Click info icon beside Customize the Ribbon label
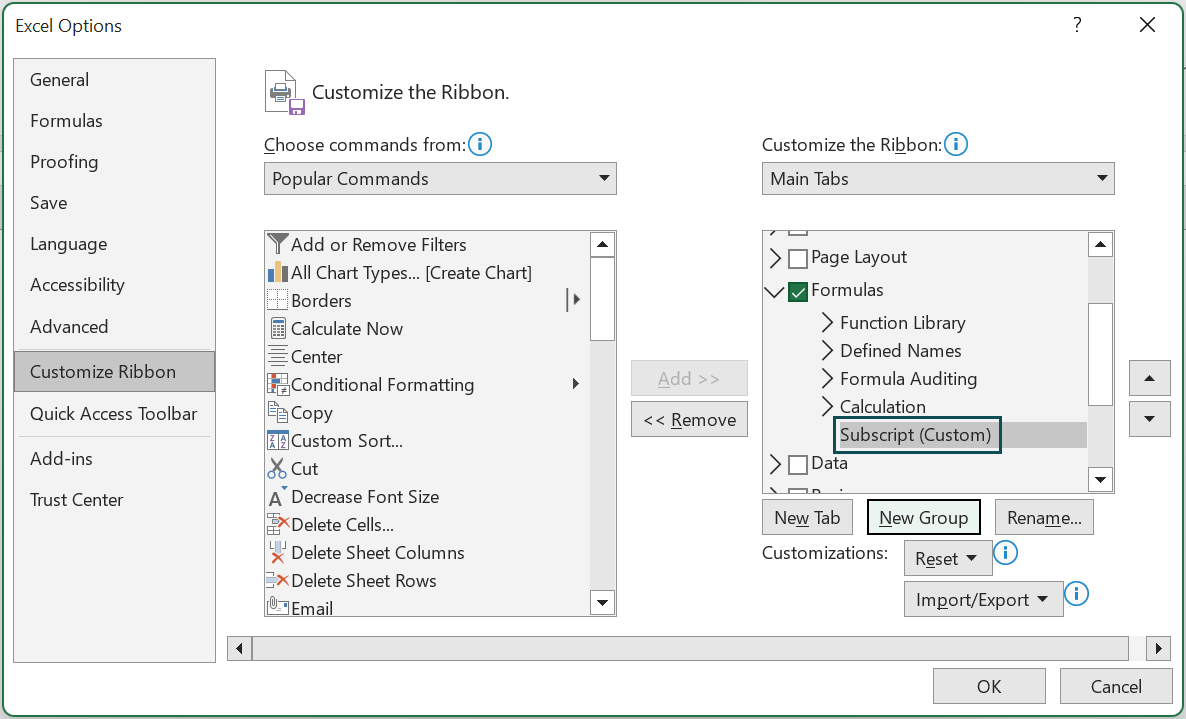This screenshot has height=719, width=1186. (956, 144)
